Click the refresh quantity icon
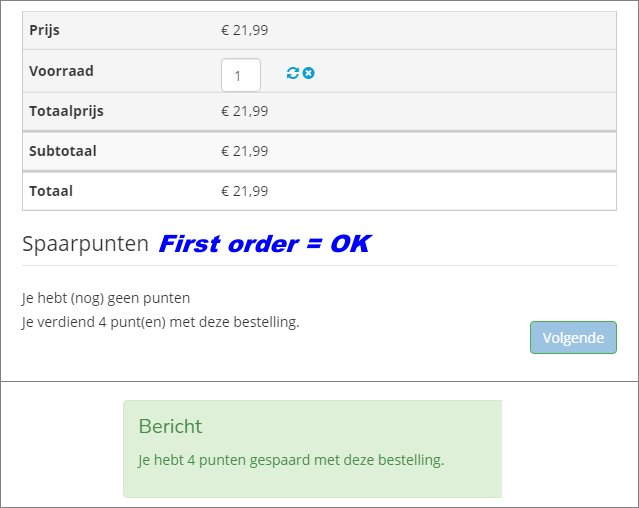Image resolution: width=639 pixels, height=508 pixels. click(292, 73)
